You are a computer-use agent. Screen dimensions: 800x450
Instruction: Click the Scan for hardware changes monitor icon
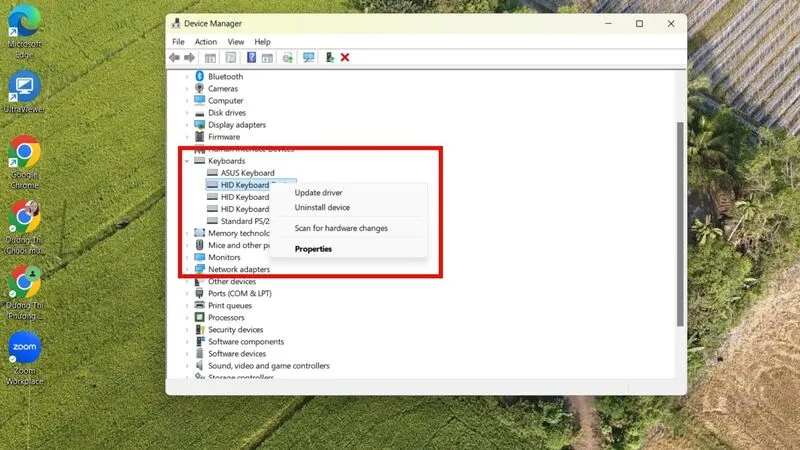pyautogui.click(x=308, y=58)
